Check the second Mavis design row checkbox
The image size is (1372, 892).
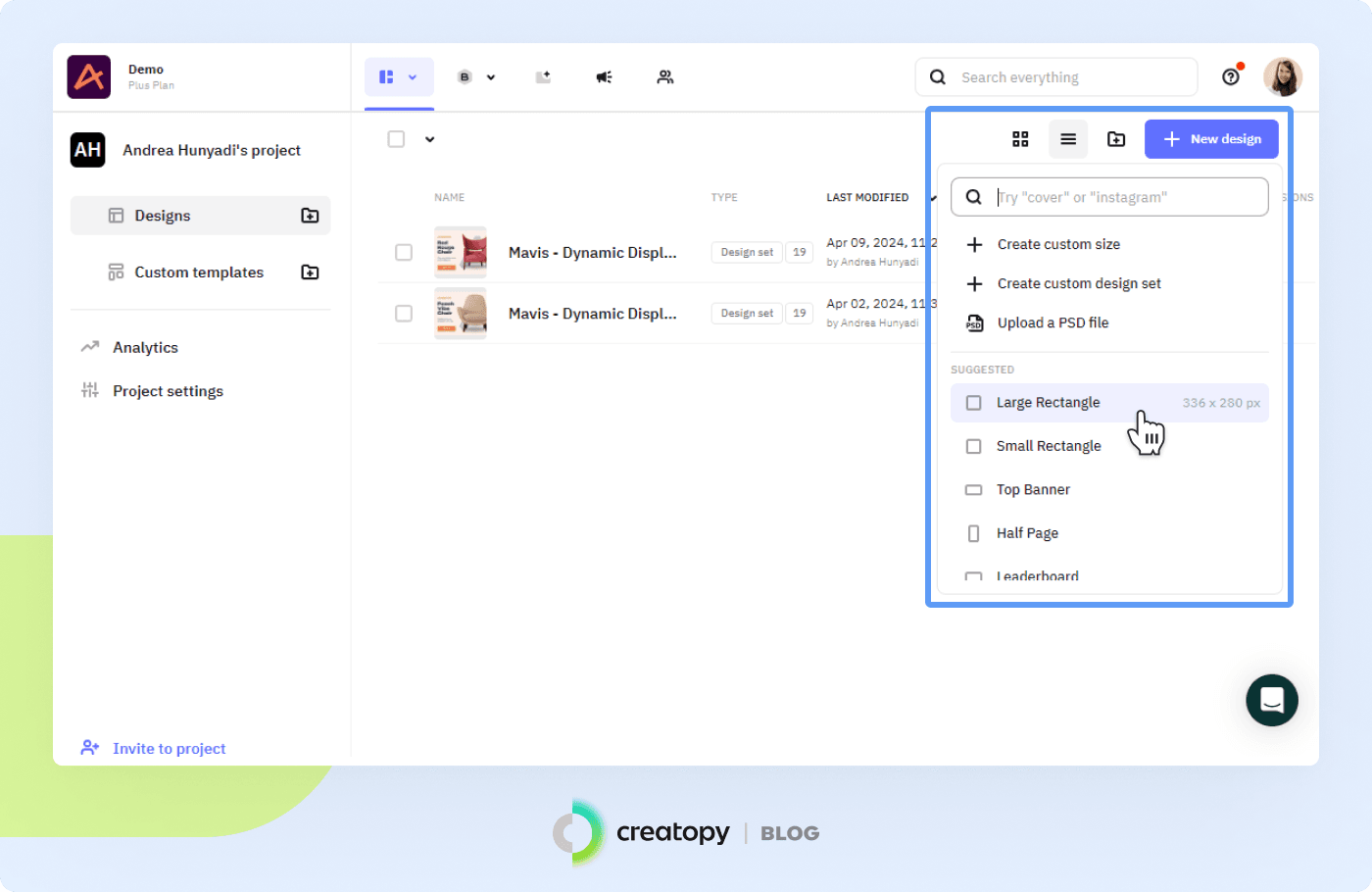404,314
